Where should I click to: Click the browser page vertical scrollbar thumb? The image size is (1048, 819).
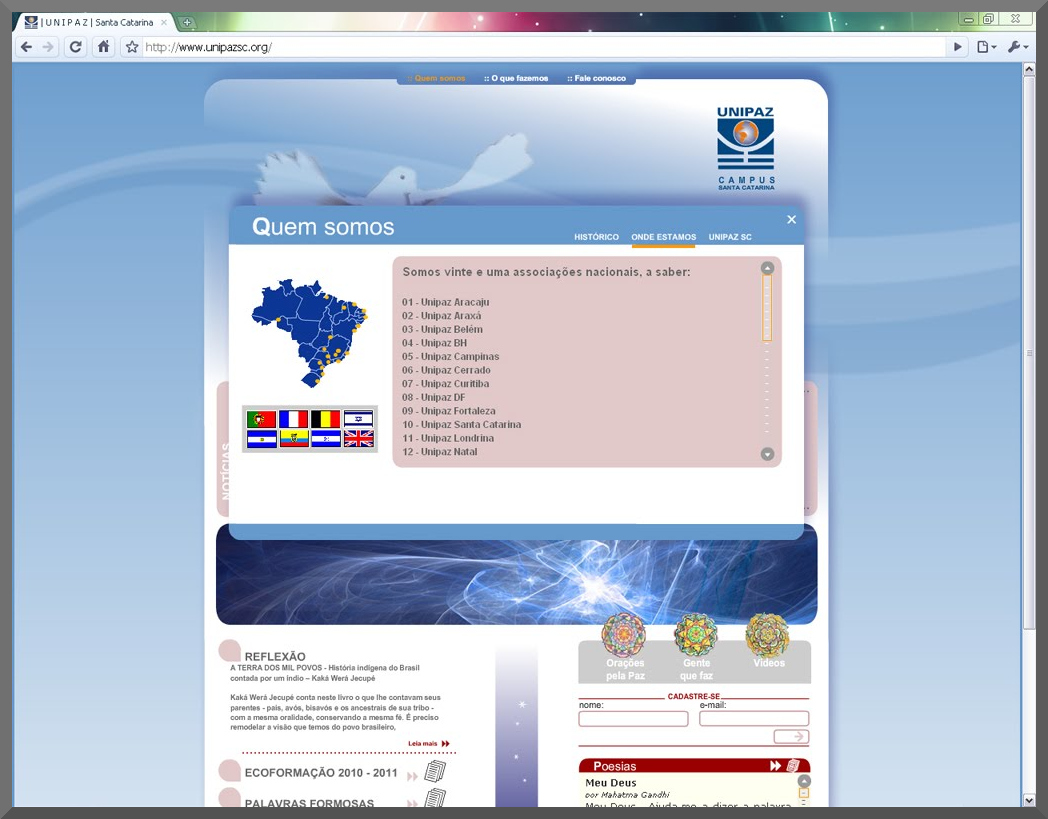pos(1029,354)
